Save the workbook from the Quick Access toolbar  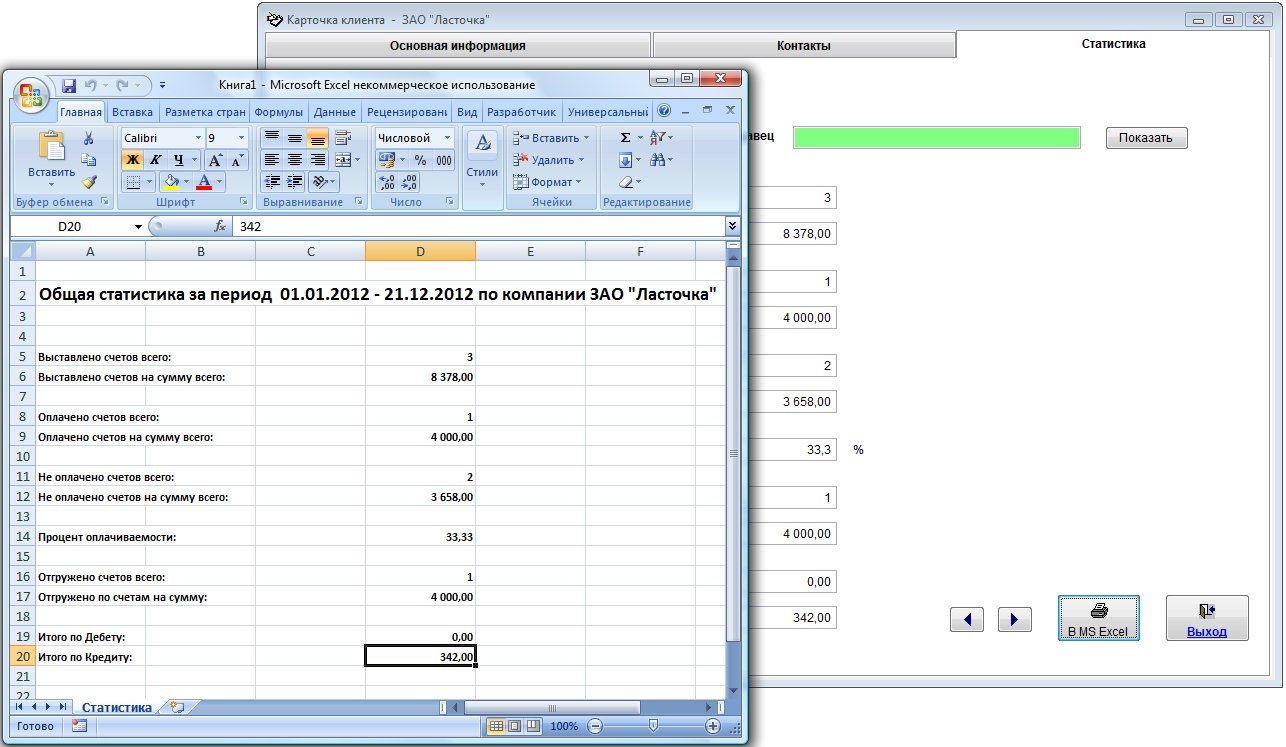coord(69,86)
